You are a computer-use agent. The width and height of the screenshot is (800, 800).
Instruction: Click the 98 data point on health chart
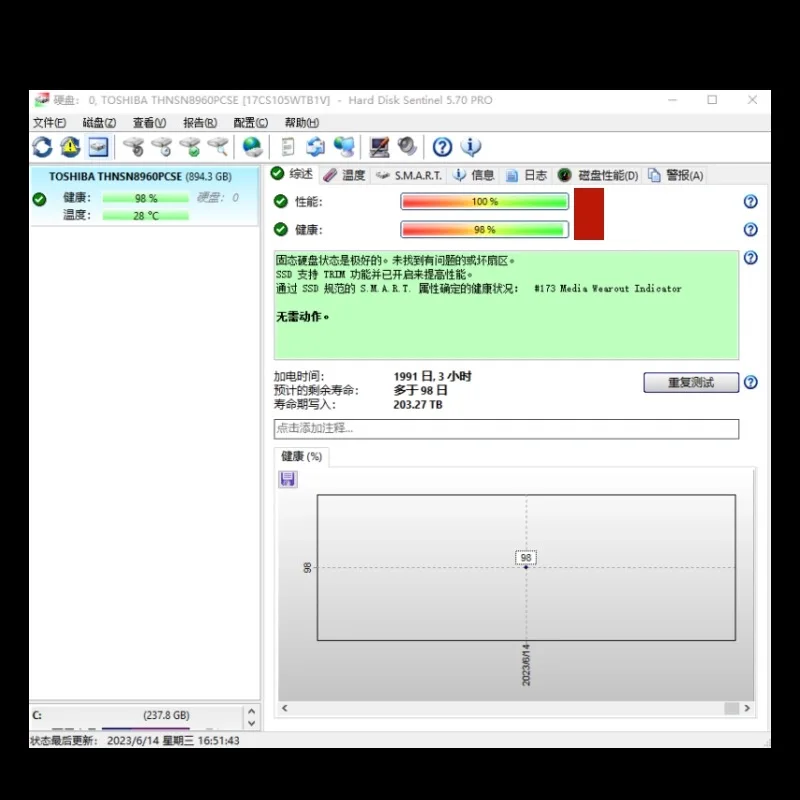tap(526, 567)
